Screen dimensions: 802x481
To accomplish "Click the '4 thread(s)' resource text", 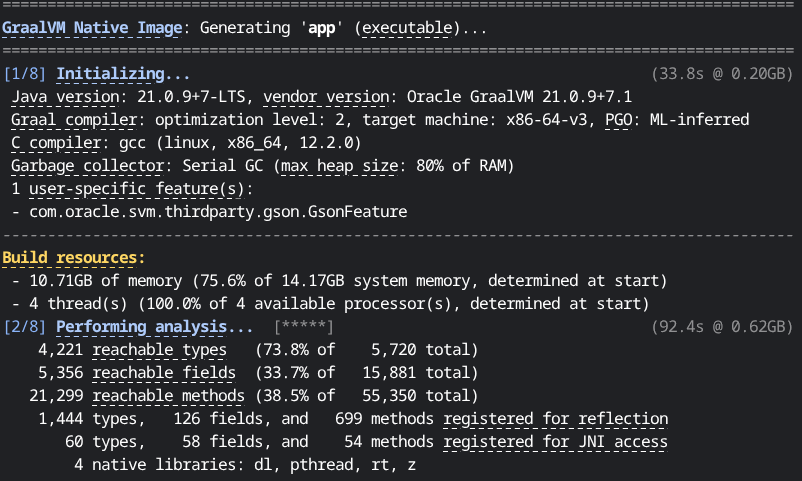I will 78,304.
